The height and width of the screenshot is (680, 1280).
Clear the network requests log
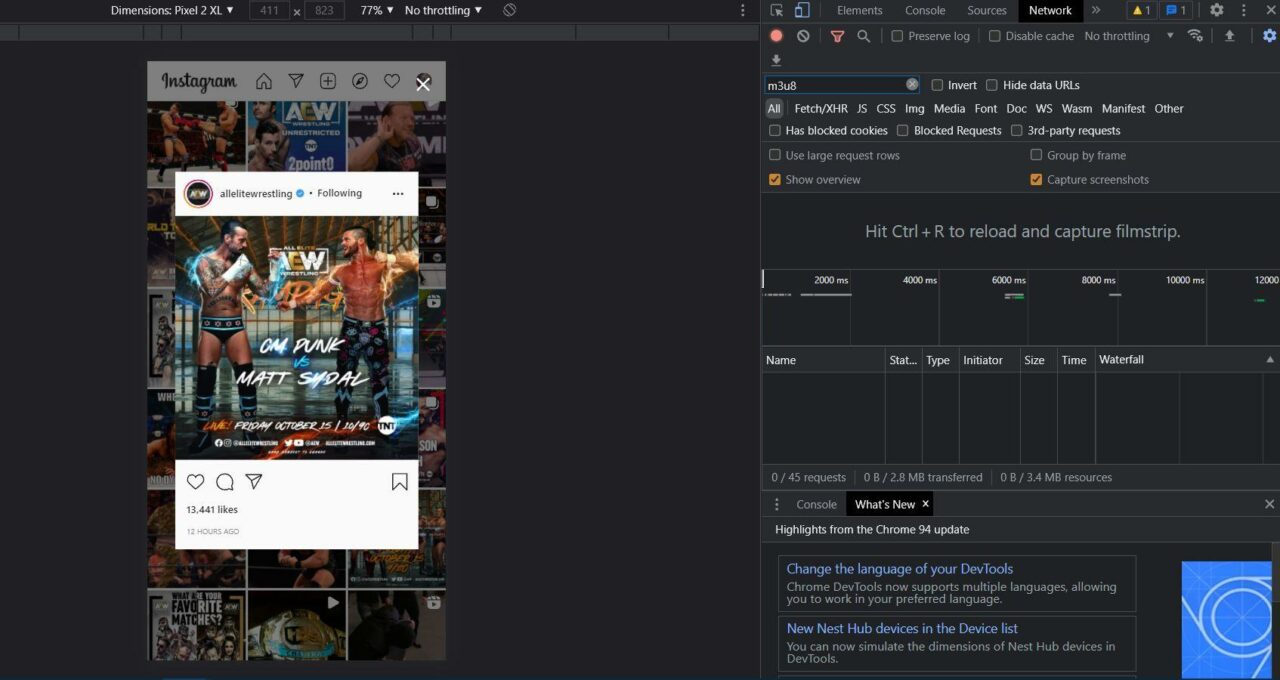point(803,35)
